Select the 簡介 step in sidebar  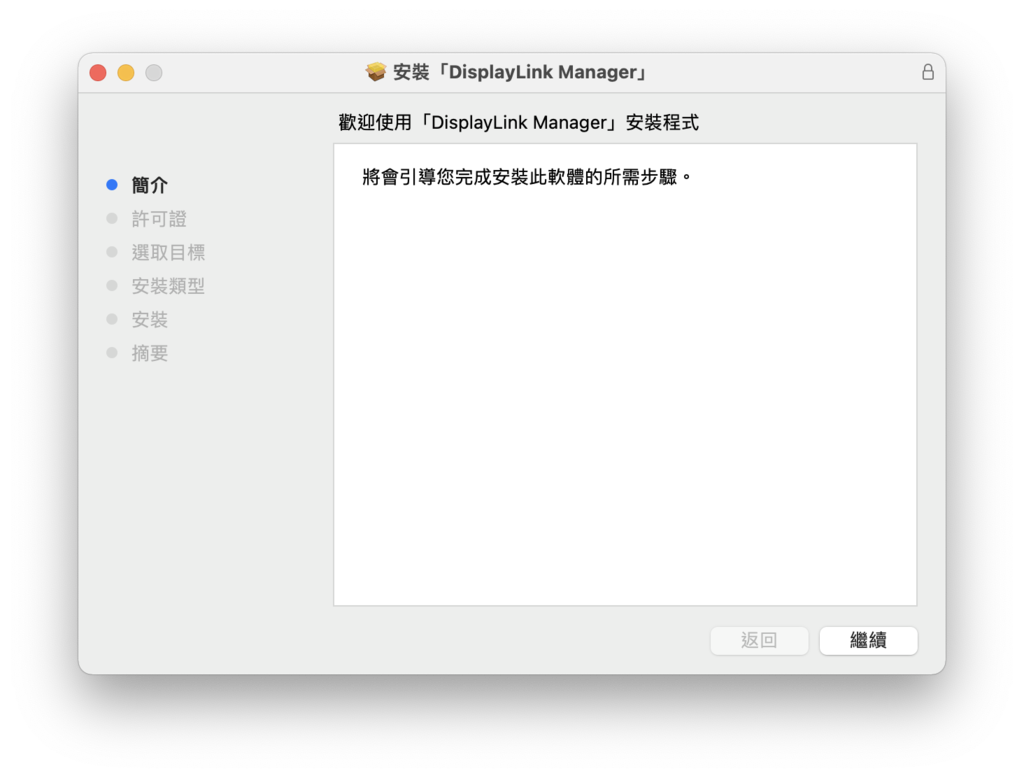pyautogui.click(x=150, y=185)
